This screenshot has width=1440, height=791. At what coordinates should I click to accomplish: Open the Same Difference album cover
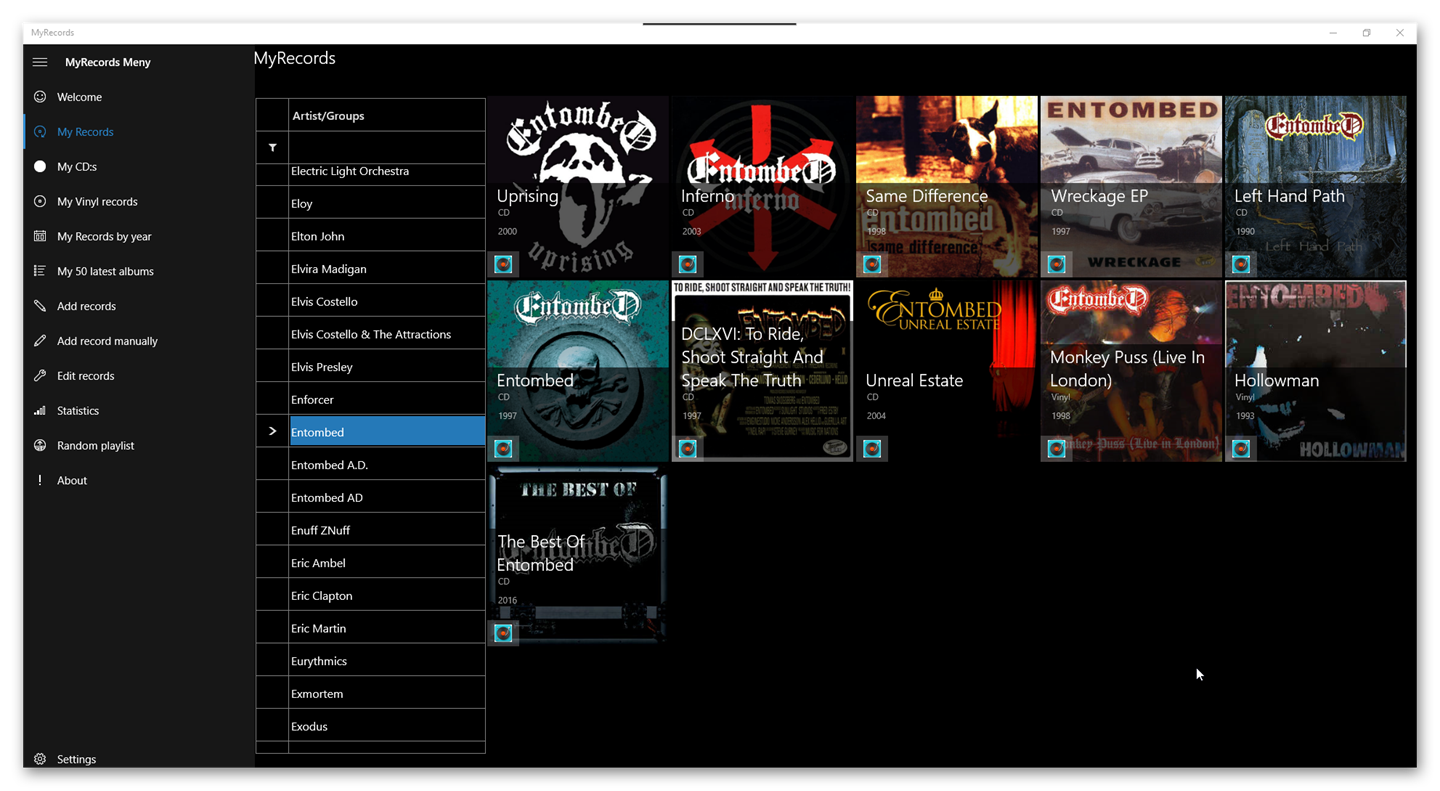(946, 186)
